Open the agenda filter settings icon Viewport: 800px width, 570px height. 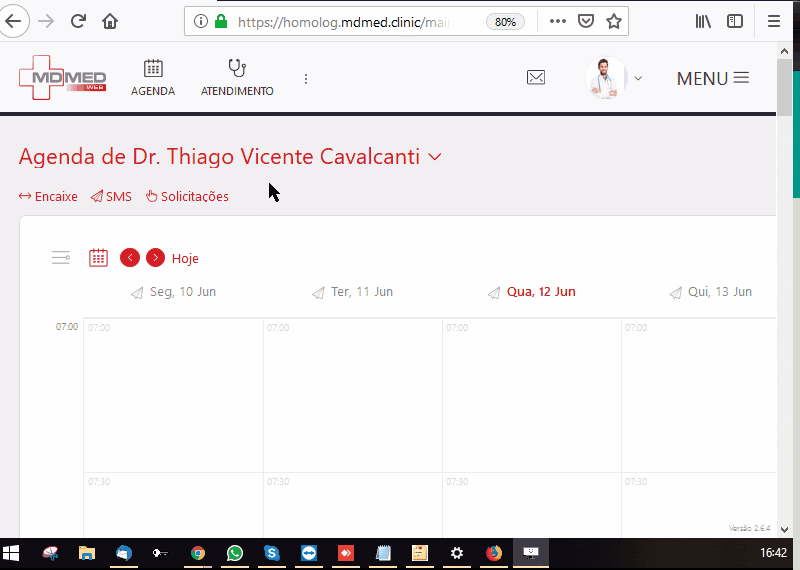[x=61, y=258]
